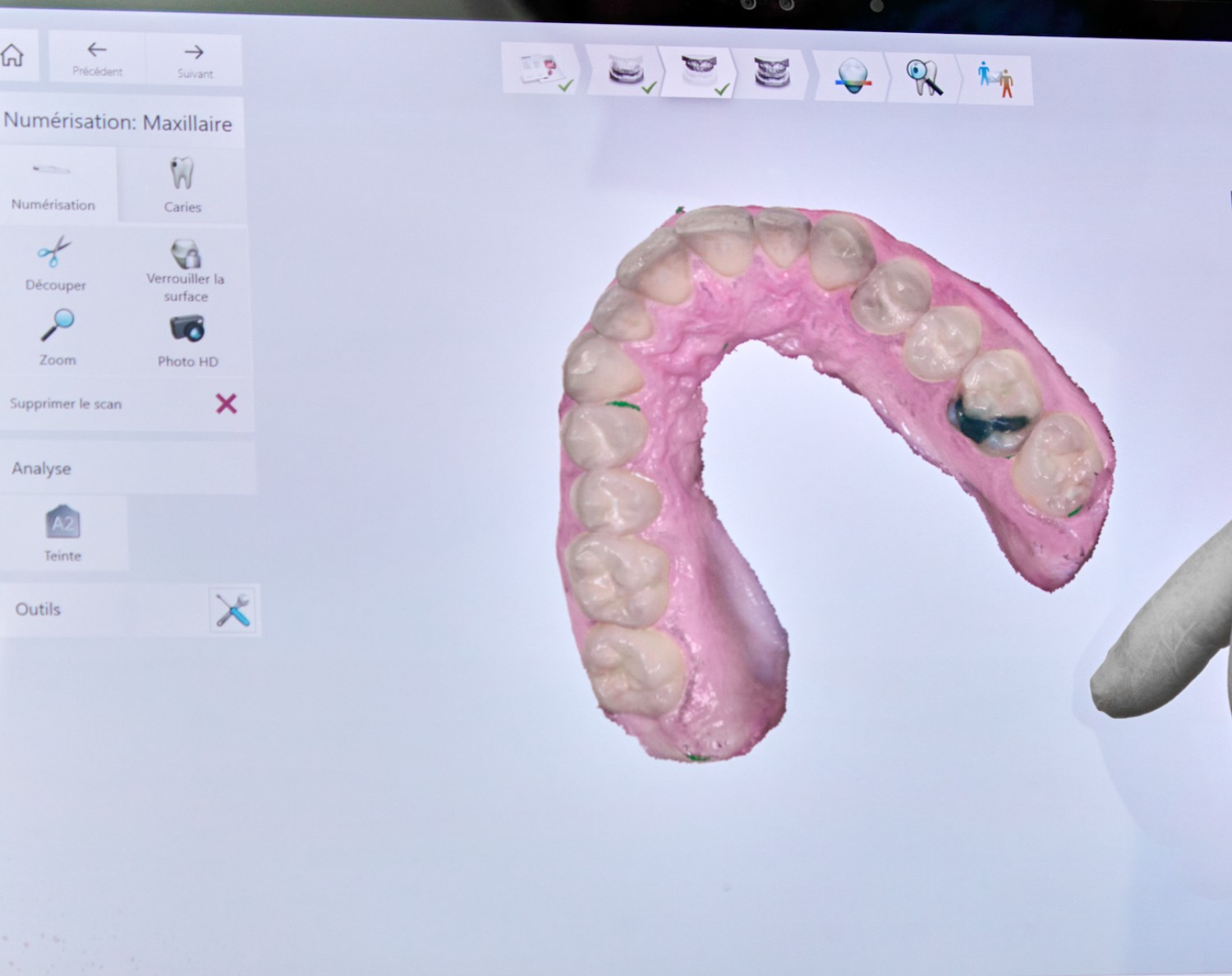The width and height of the screenshot is (1232, 976).
Task: Go to the Home screen icon
Action: click(x=12, y=55)
